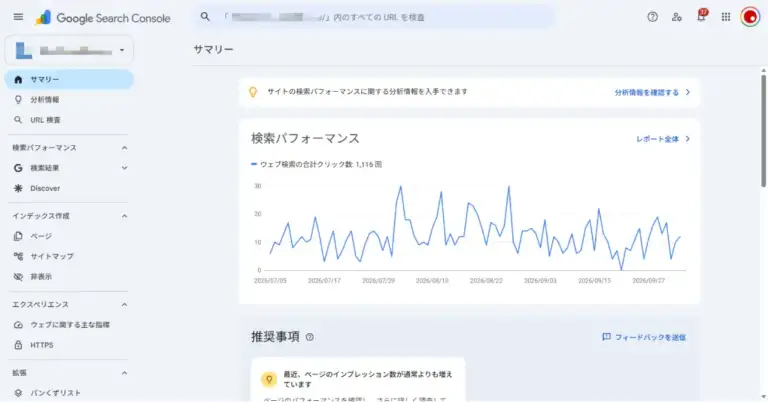Open URL 検査 in the sidebar

[69, 120]
